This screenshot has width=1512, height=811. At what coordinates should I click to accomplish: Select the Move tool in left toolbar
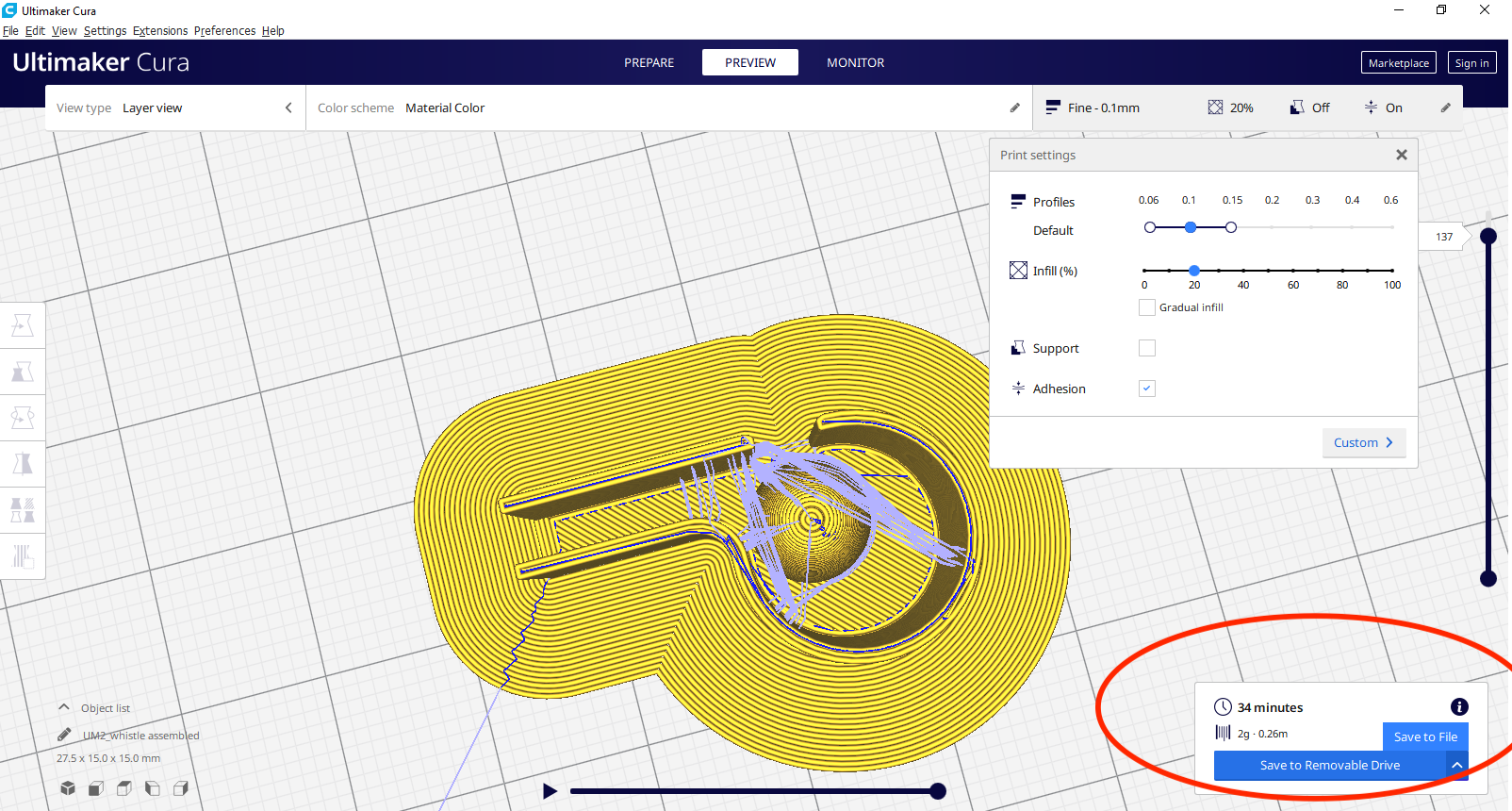pos(23,325)
